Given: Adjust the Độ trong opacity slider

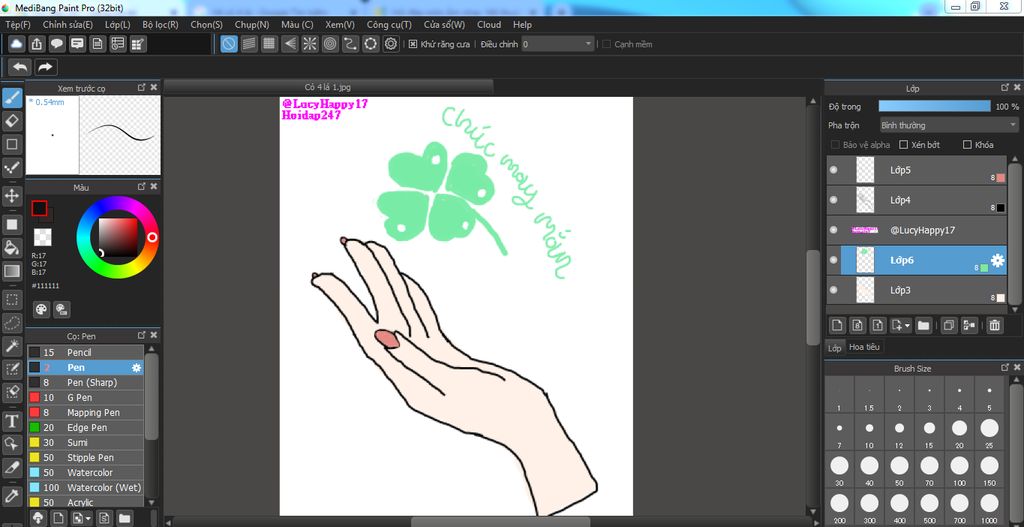Looking at the screenshot, I should (x=935, y=106).
